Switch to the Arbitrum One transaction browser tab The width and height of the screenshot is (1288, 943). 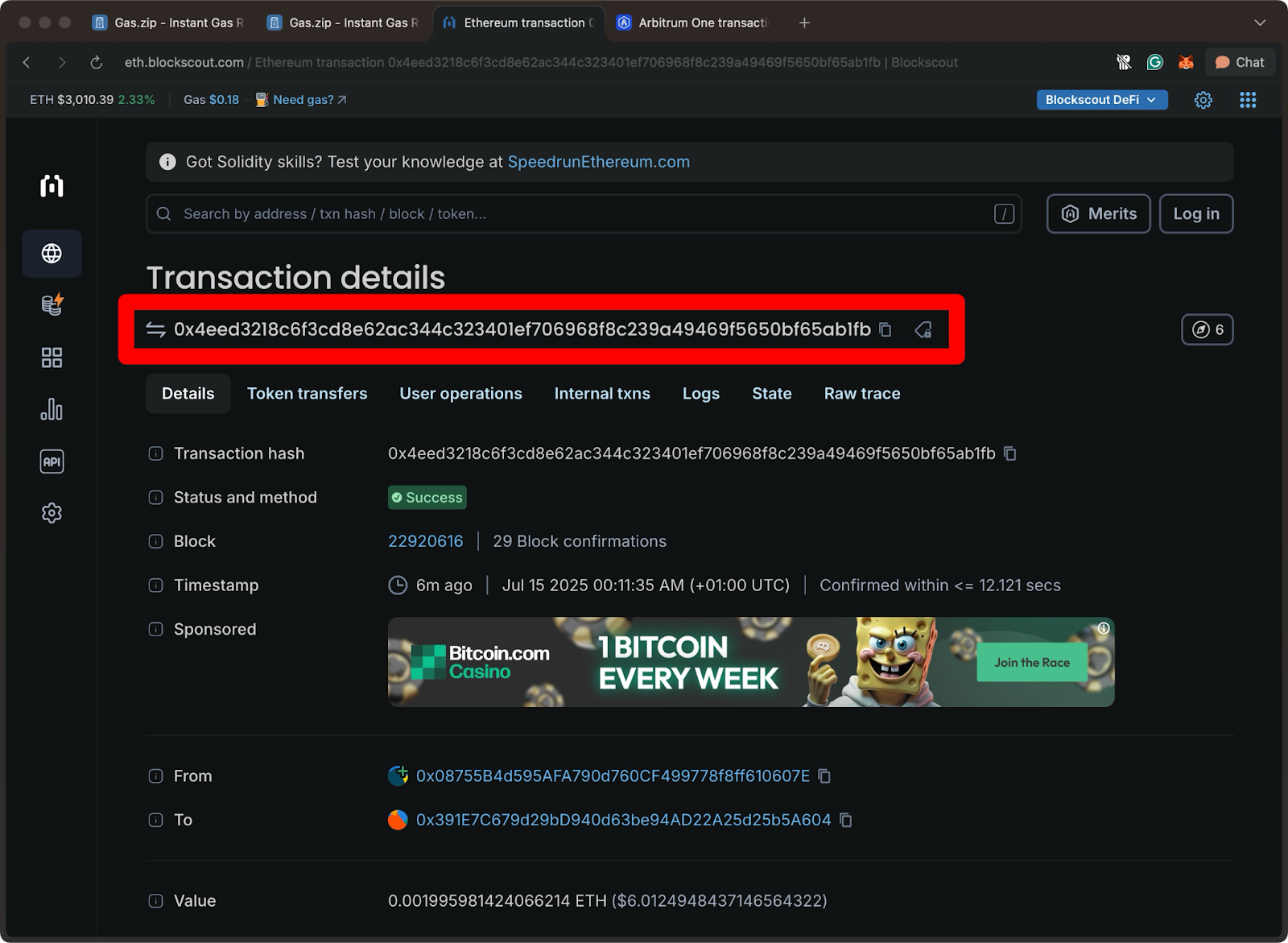[x=695, y=23]
